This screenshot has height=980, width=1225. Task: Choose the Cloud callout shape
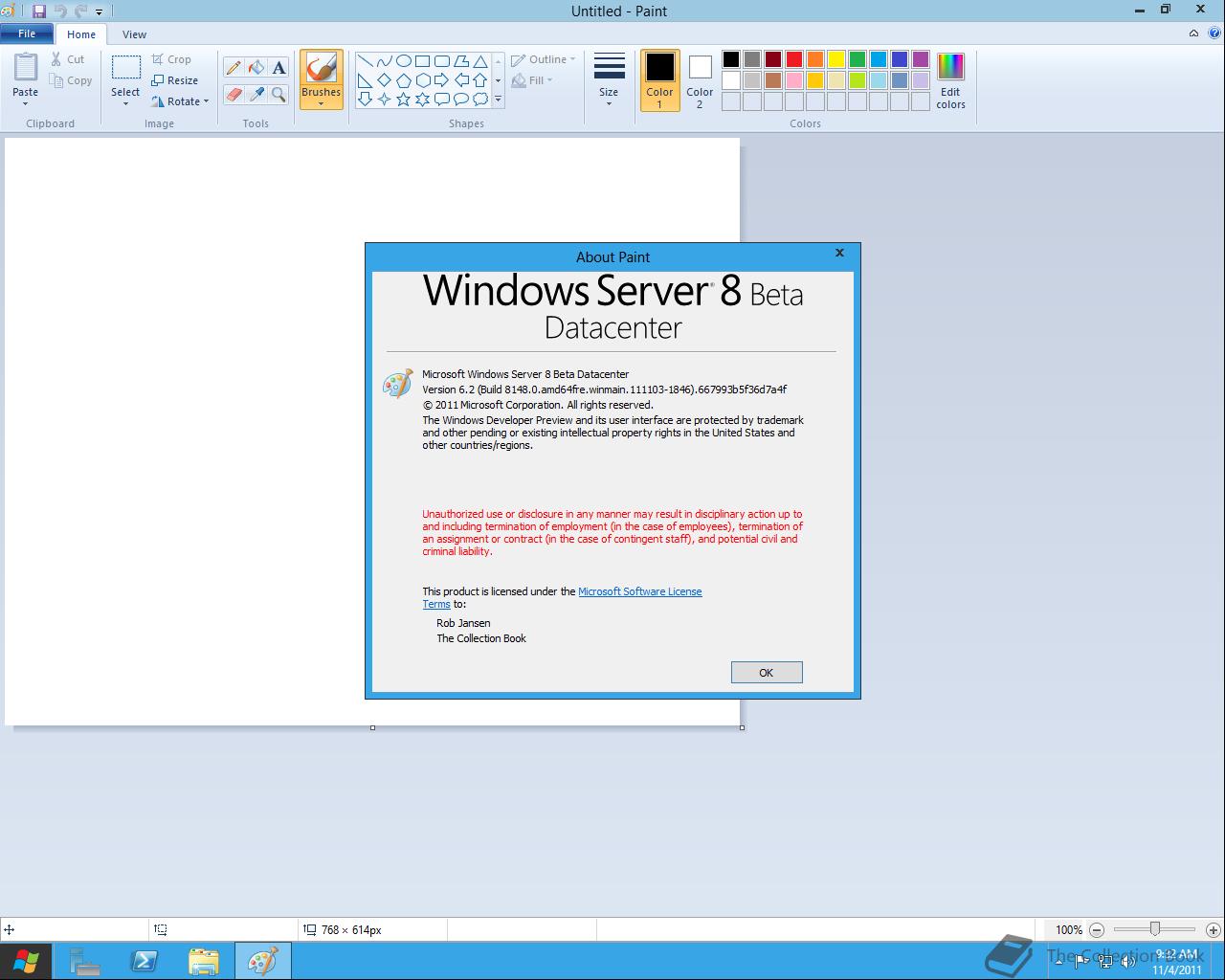(480, 99)
